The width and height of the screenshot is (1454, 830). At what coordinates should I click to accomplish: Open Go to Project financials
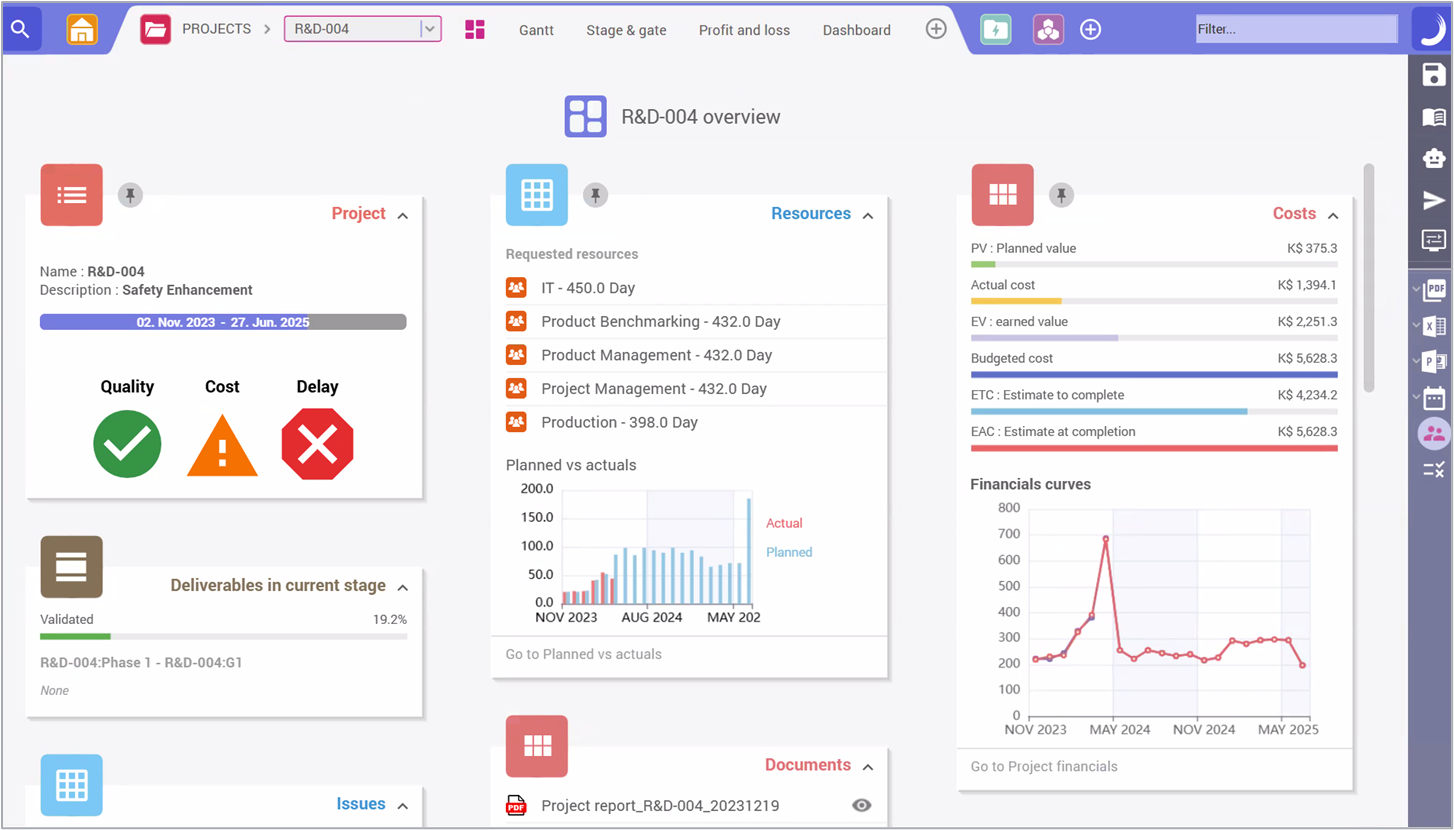(1043, 766)
